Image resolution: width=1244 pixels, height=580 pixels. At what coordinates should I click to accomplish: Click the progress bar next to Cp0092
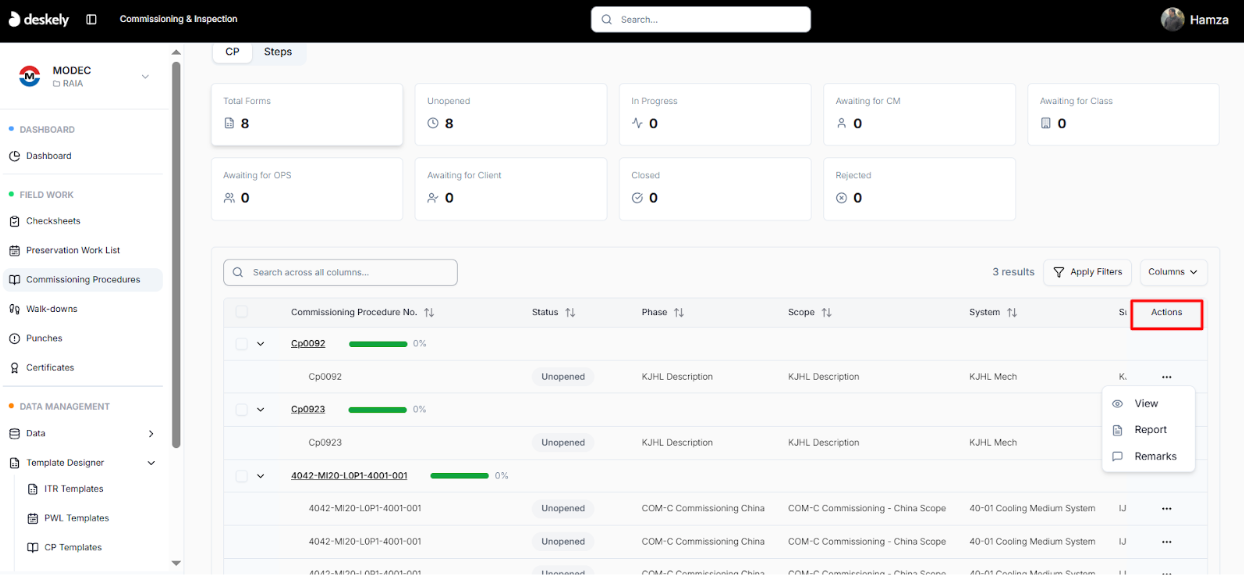click(378, 343)
